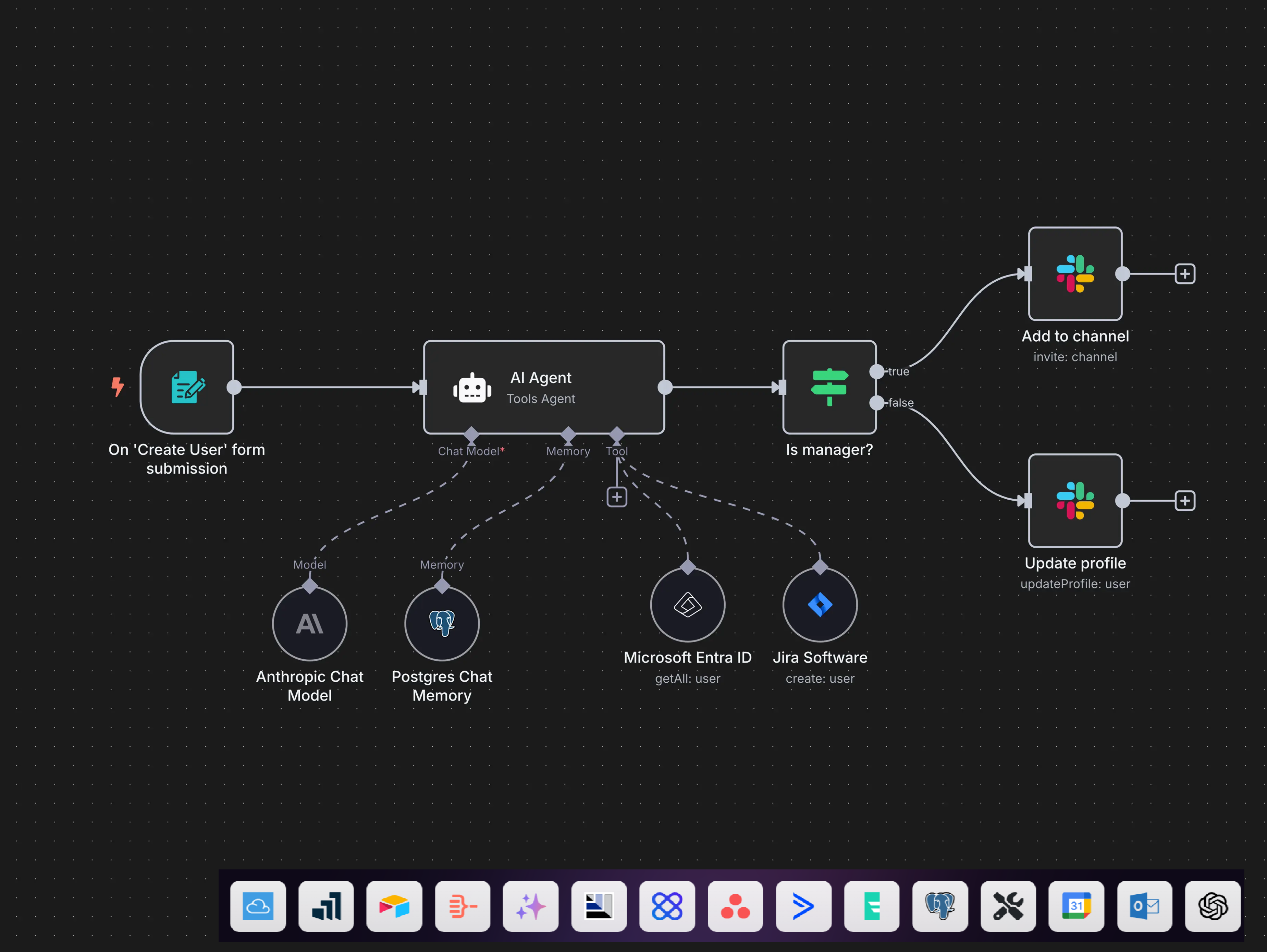Click the AI Agent node's output handle
This screenshot has width=1267, height=952.
coord(665,387)
